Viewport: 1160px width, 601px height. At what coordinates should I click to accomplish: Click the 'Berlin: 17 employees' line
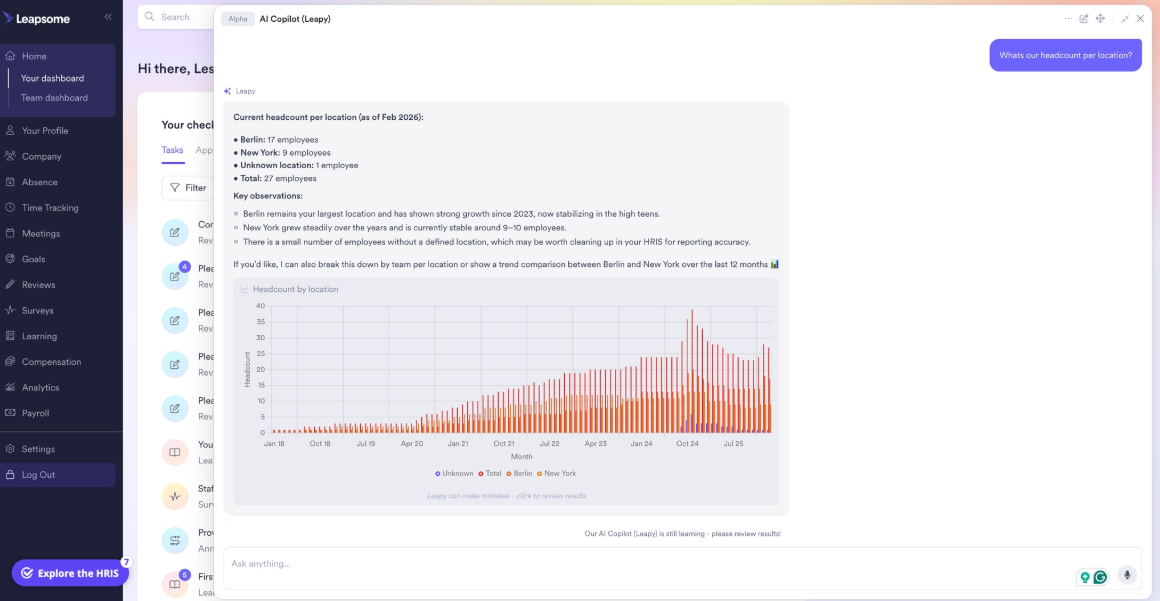click(x=275, y=139)
